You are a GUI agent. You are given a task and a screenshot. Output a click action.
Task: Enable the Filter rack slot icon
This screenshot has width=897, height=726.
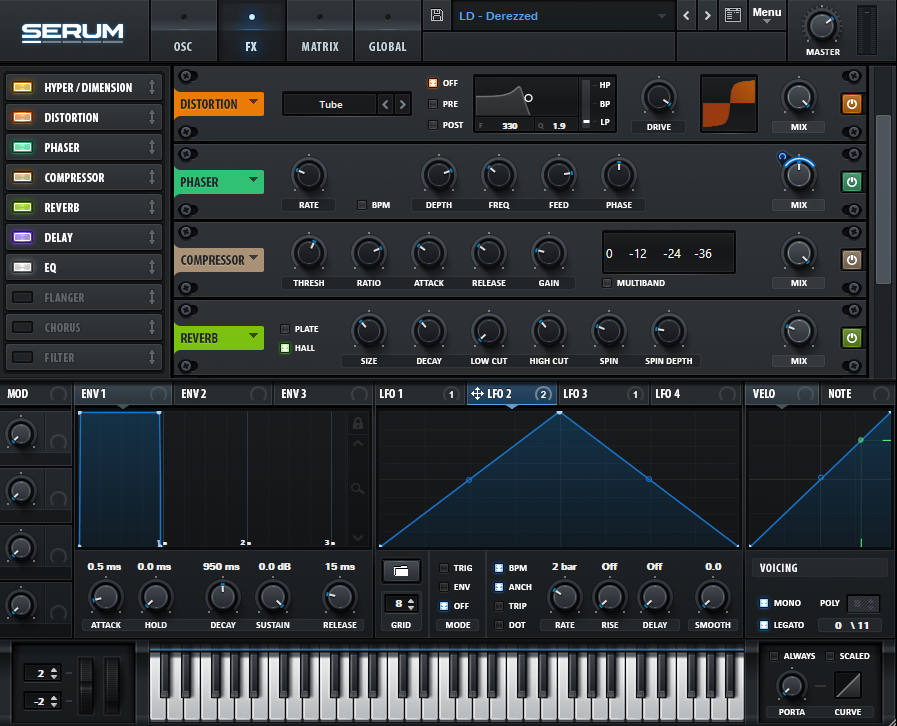pyautogui.click(x=23, y=357)
